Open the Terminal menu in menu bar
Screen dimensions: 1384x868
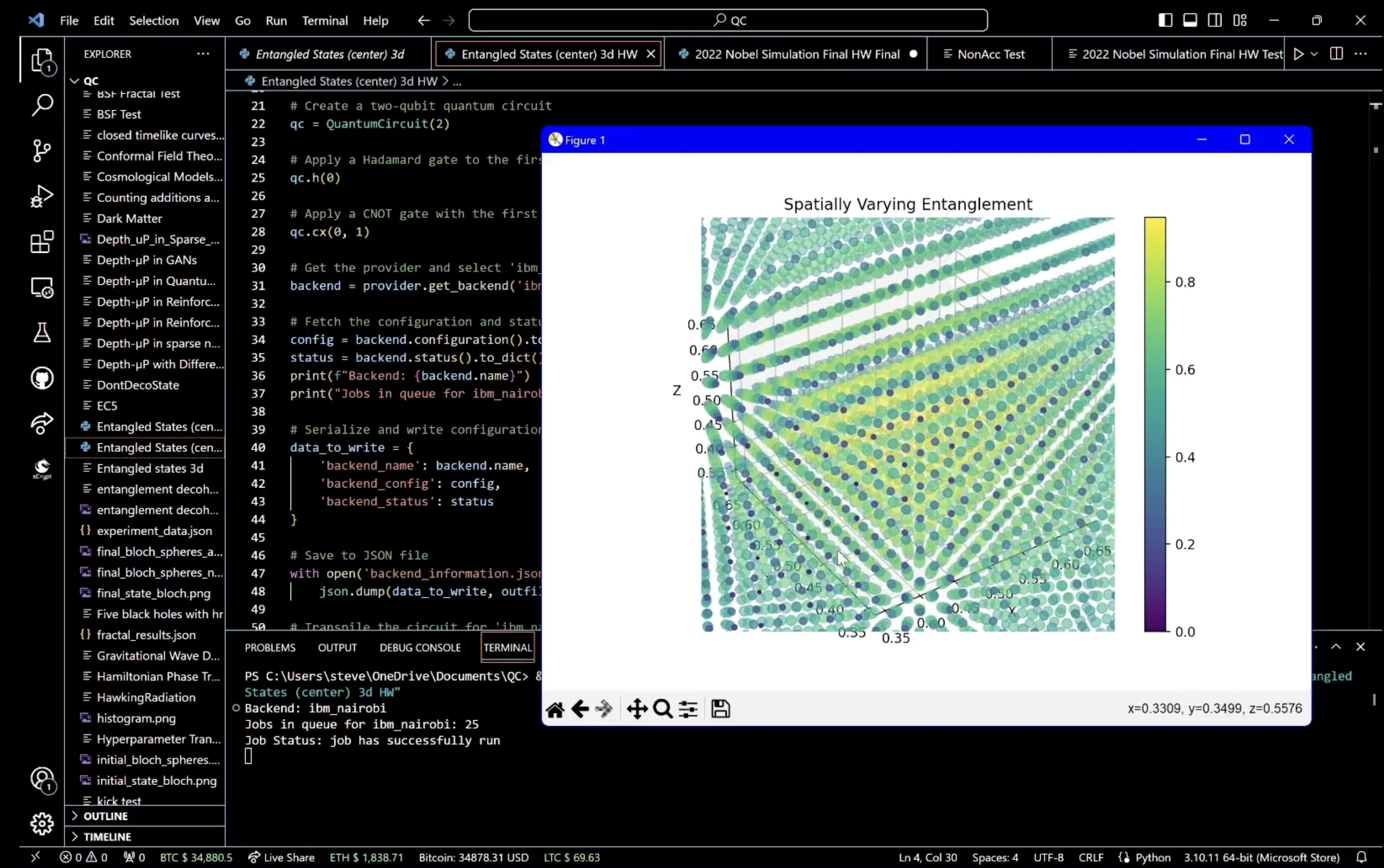325,20
